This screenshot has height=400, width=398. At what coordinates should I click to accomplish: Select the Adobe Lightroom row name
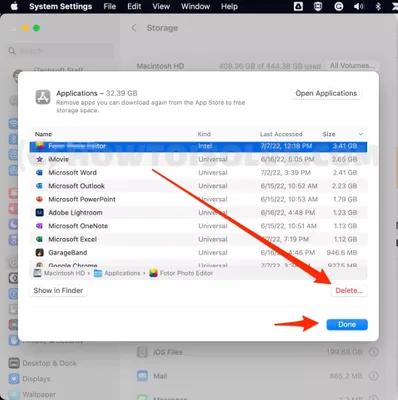click(x=75, y=213)
